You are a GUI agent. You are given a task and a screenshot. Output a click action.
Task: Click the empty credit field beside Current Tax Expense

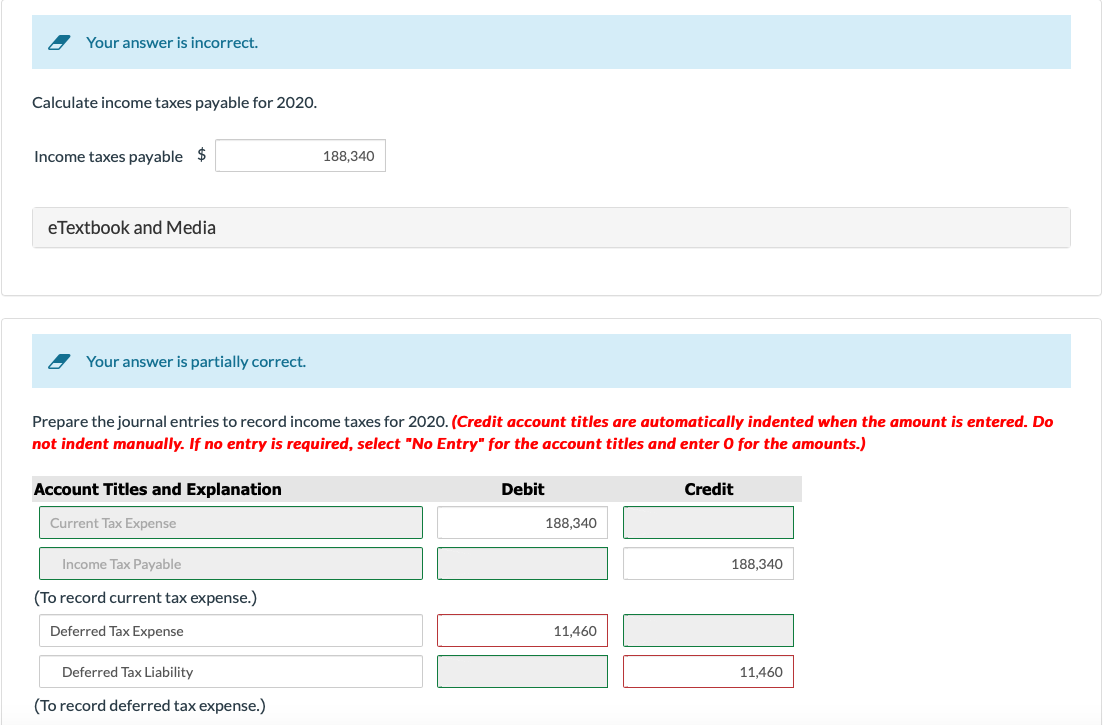pyautogui.click(x=708, y=522)
